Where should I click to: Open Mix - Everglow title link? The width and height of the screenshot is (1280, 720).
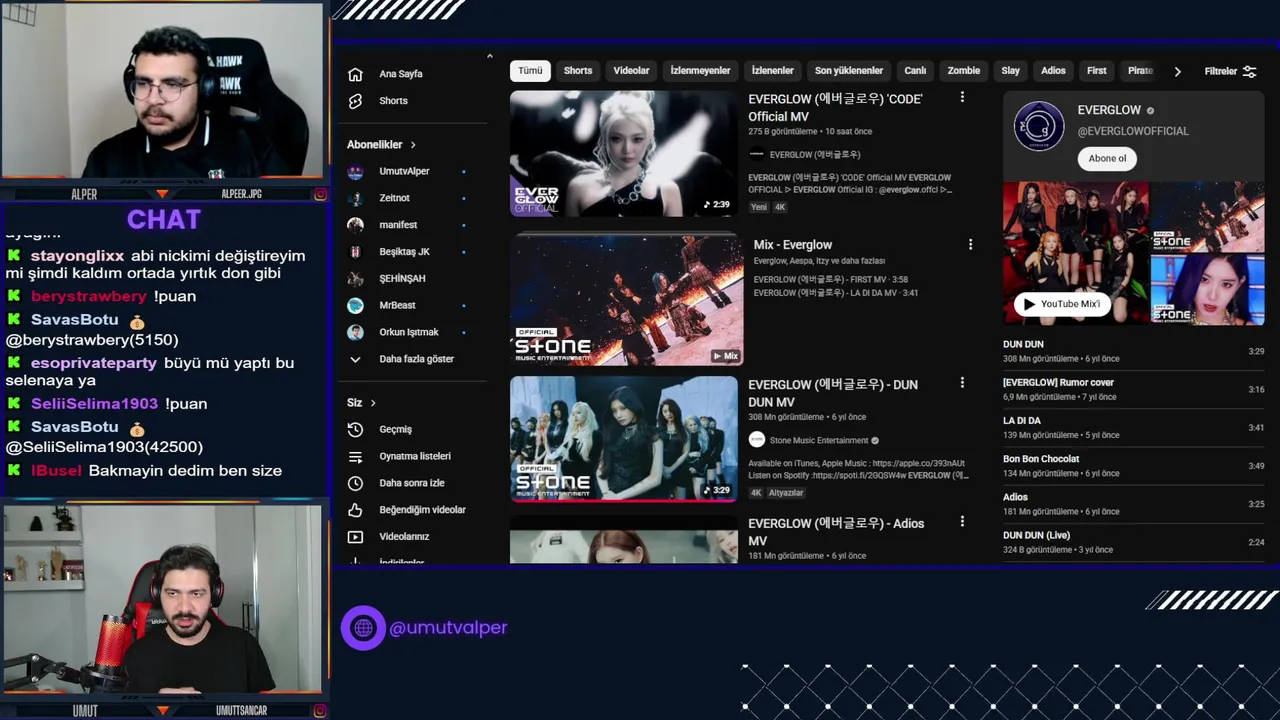(793, 245)
